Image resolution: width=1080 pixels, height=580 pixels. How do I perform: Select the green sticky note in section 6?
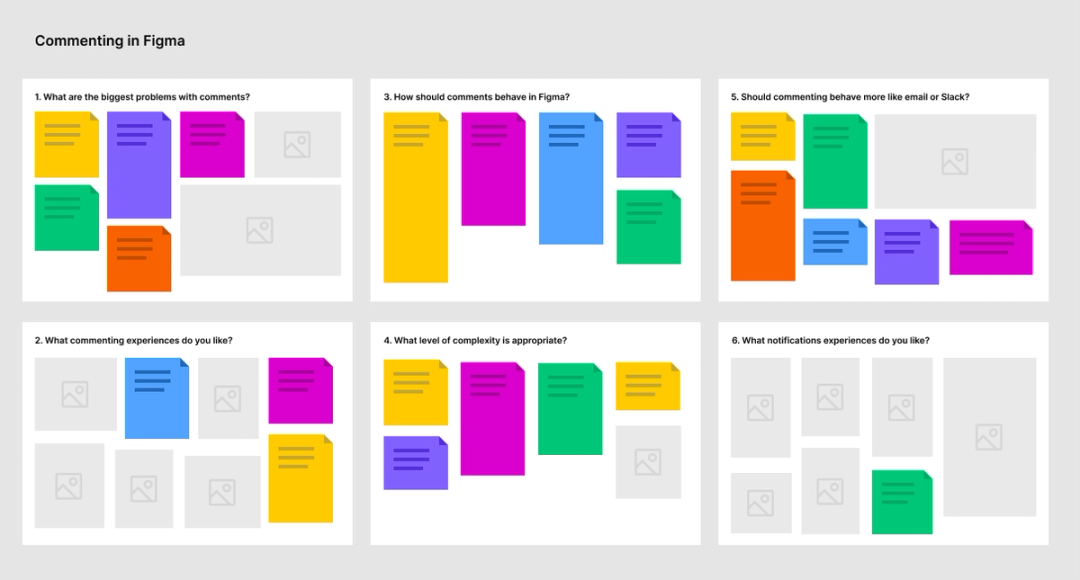pyautogui.click(x=901, y=501)
